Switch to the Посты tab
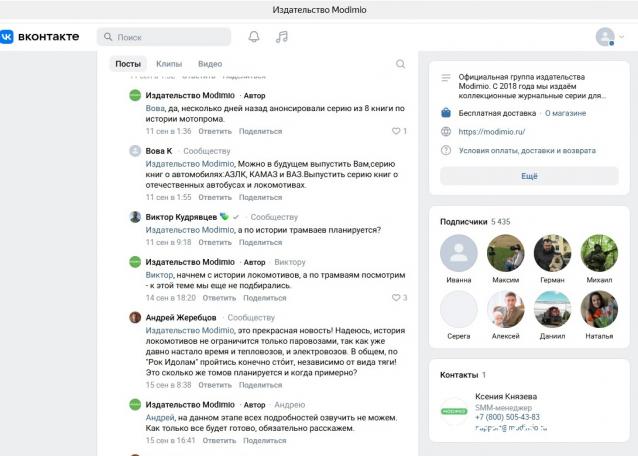 point(128,64)
